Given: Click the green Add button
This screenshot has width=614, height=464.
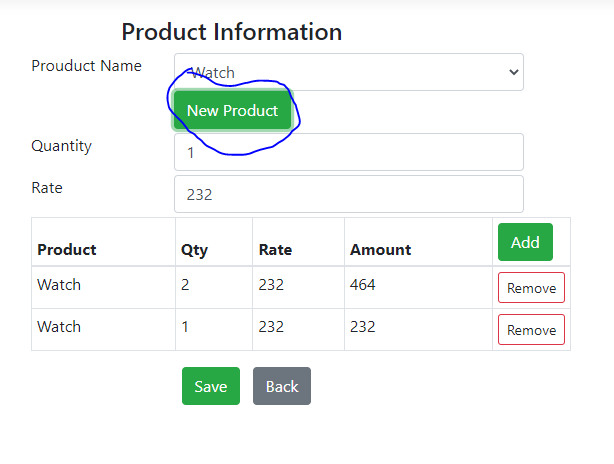Looking at the screenshot, I should tap(525, 242).
